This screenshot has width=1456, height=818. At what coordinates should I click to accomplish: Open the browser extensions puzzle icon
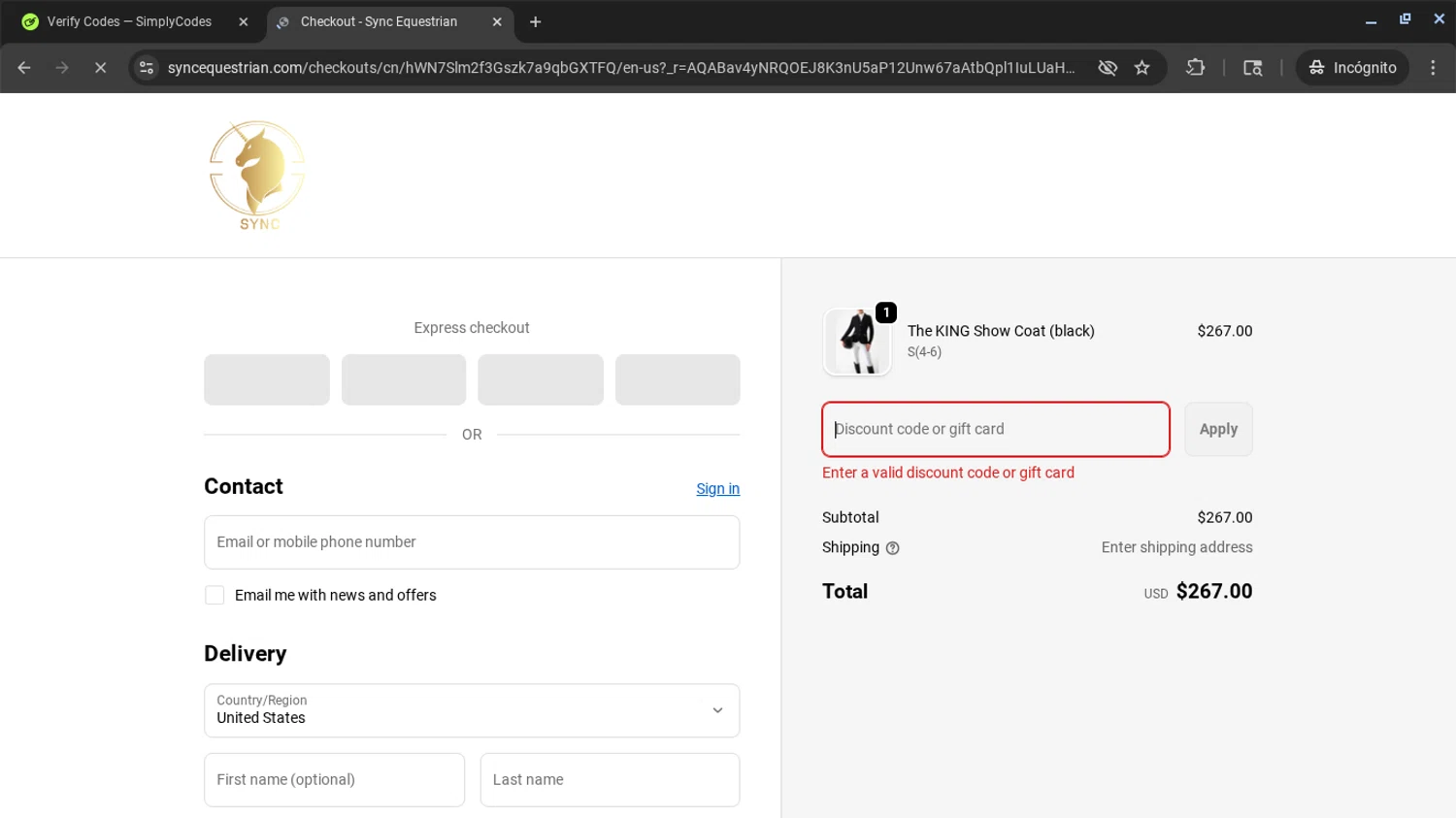(1195, 68)
